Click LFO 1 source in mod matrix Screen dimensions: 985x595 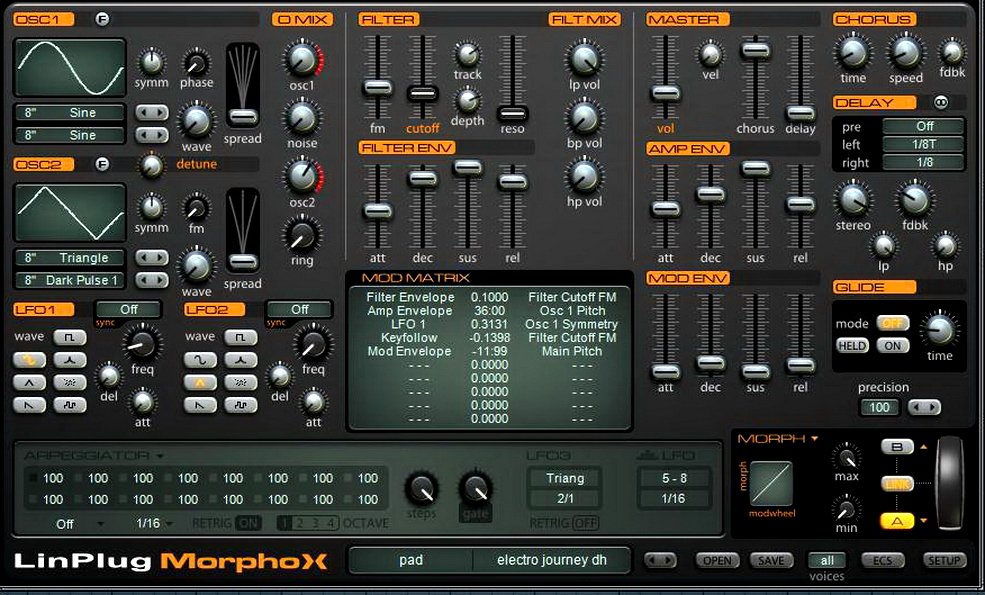[408, 324]
